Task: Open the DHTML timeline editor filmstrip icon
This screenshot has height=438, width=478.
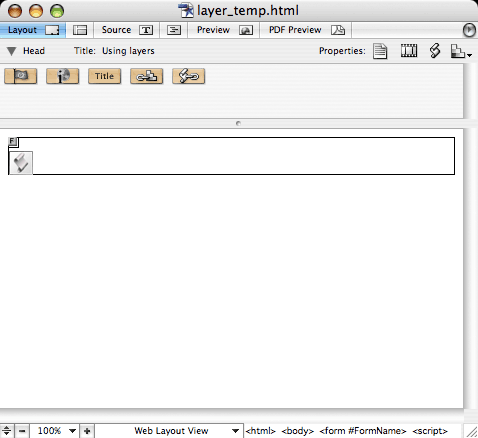Action: 409,51
